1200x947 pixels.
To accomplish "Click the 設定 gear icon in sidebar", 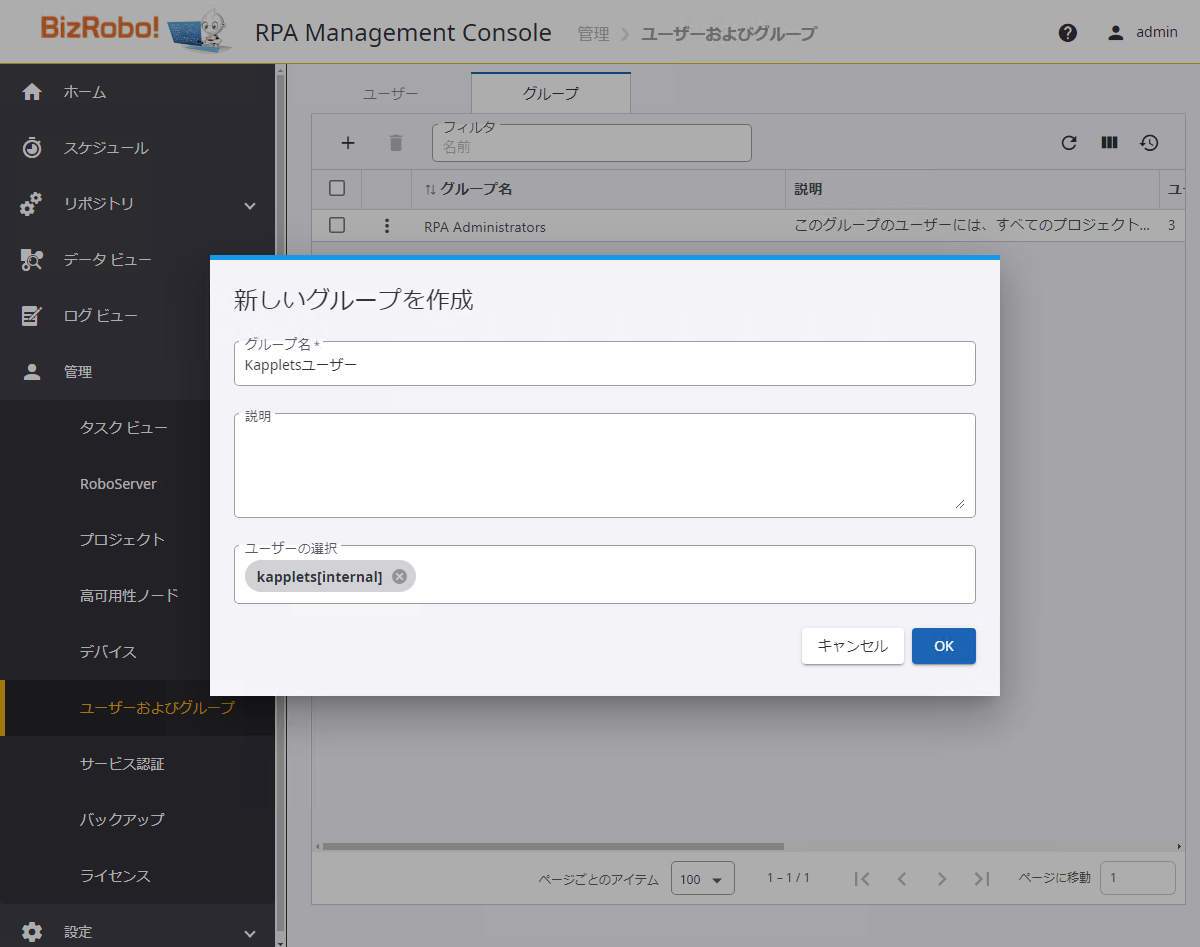I will pyautogui.click(x=32, y=932).
